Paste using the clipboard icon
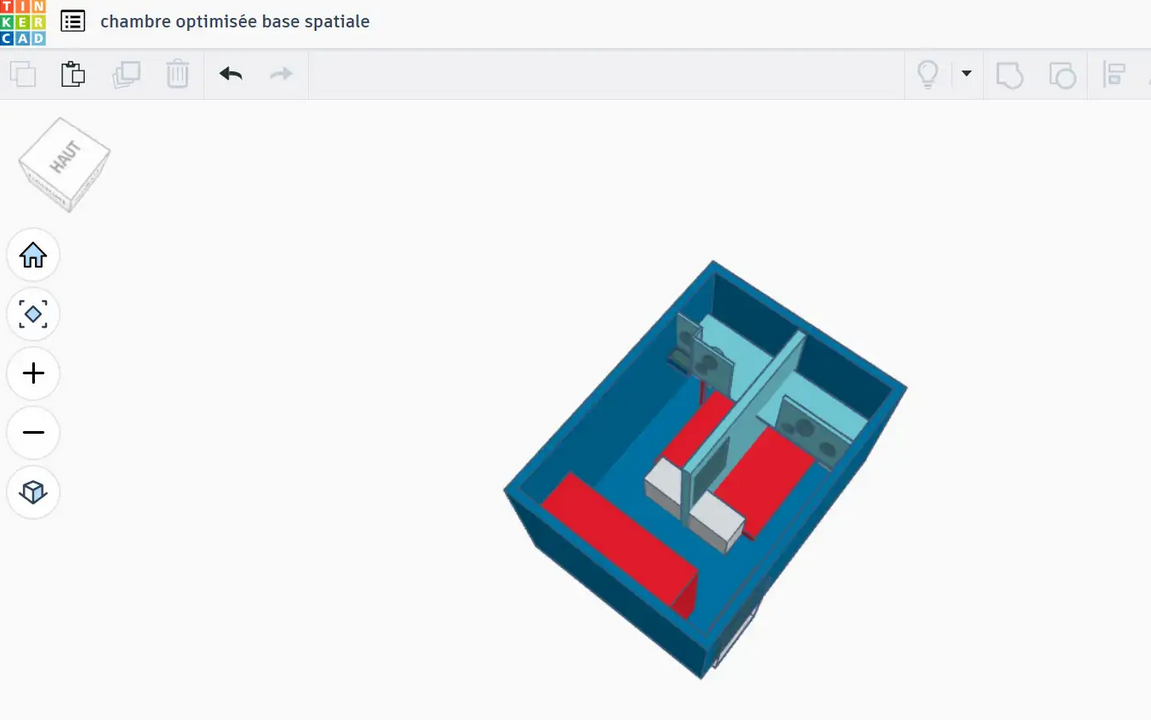 [x=73, y=74]
